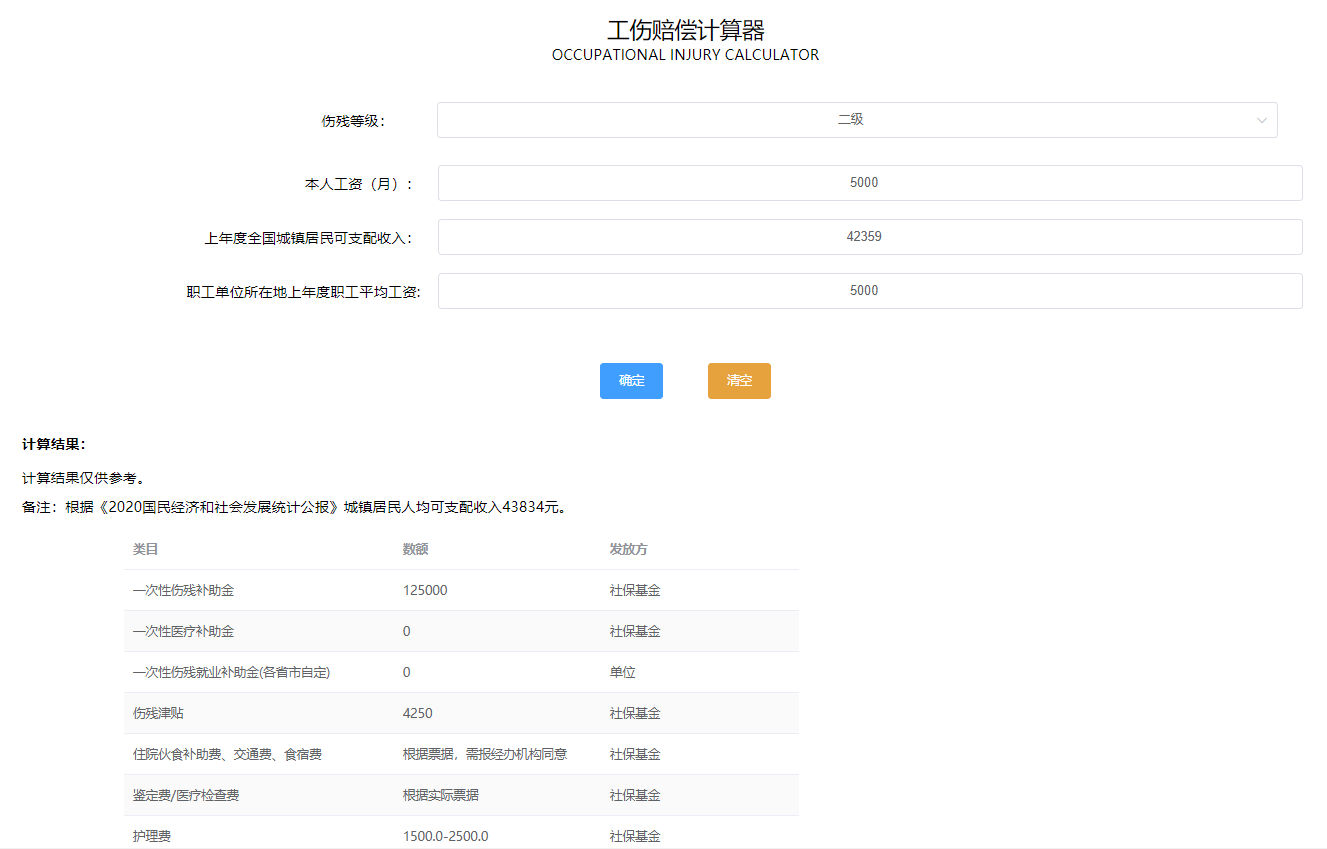Click the 护理费 row label

click(x=151, y=836)
